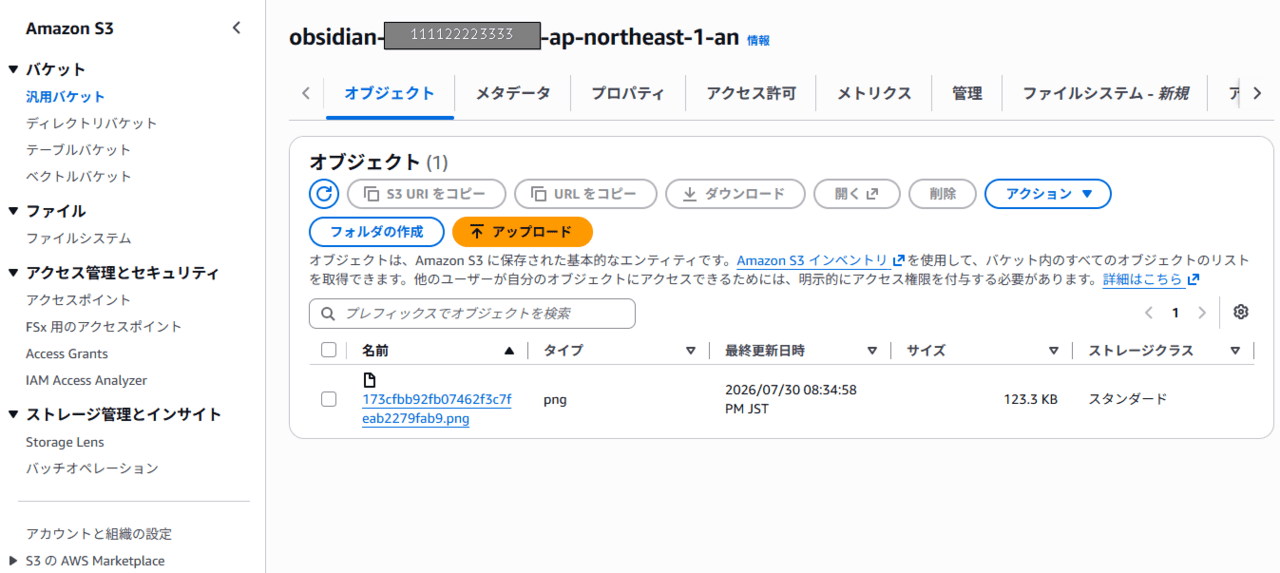Click the Amazon S3 sidebar title

click(x=69, y=29)
